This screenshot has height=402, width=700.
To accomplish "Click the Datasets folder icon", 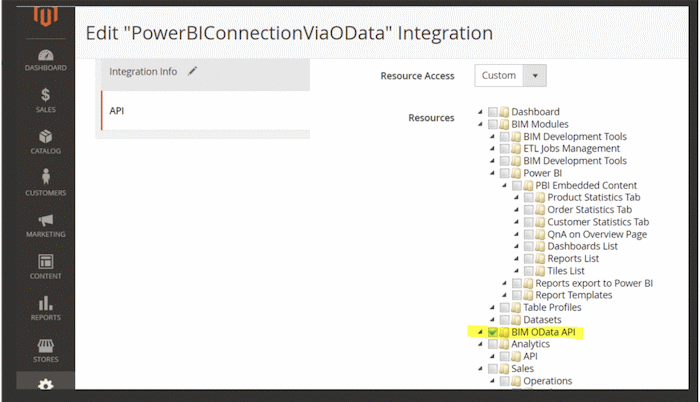I will tap(517, 320).
